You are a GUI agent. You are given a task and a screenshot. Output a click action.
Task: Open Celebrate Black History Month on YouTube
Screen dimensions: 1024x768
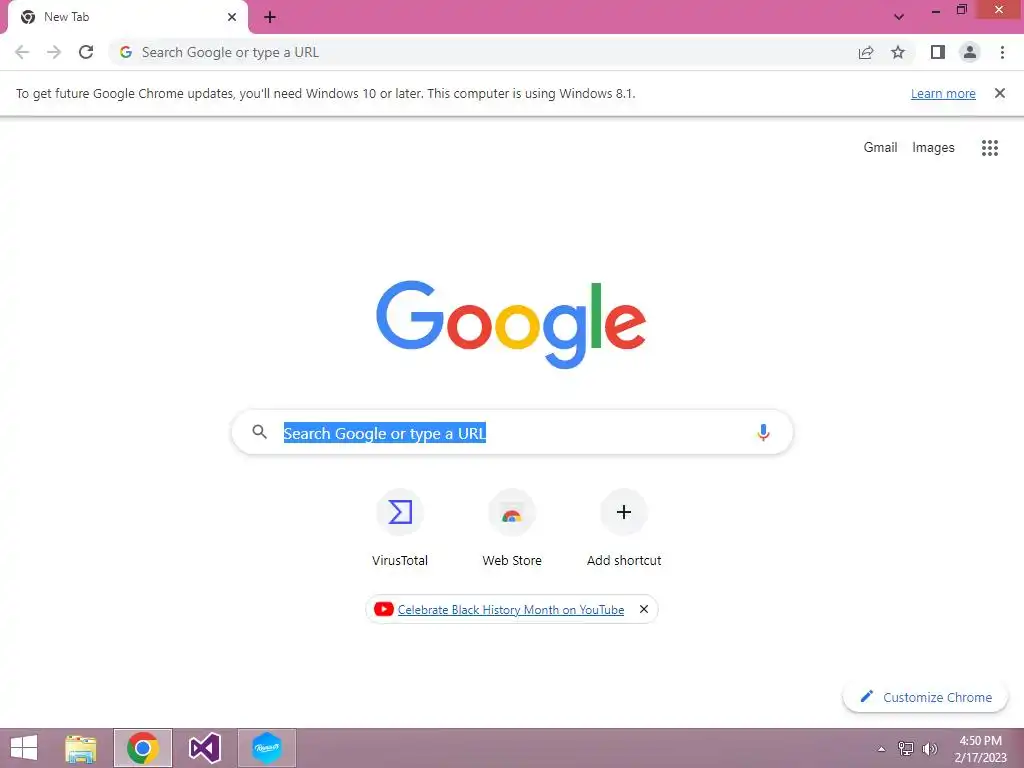click(x=511, y=610)
